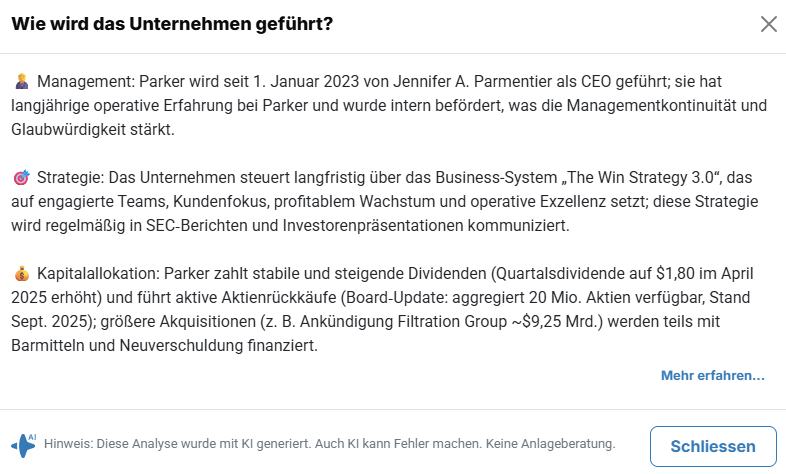This screenshot has width=786, height=474.
Task: Click the Strategie target emoji icon
Action: tap(22, 178)
